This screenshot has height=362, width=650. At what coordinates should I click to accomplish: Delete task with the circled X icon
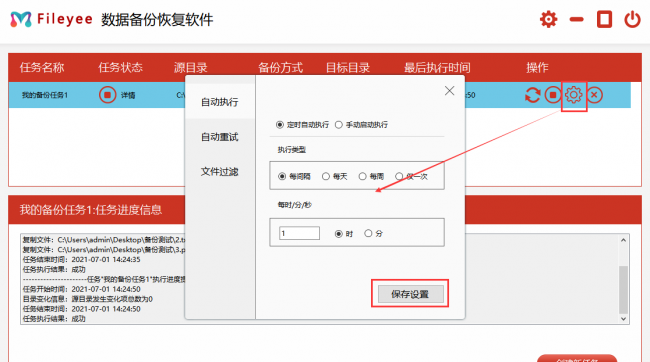[x=594, y=95]
